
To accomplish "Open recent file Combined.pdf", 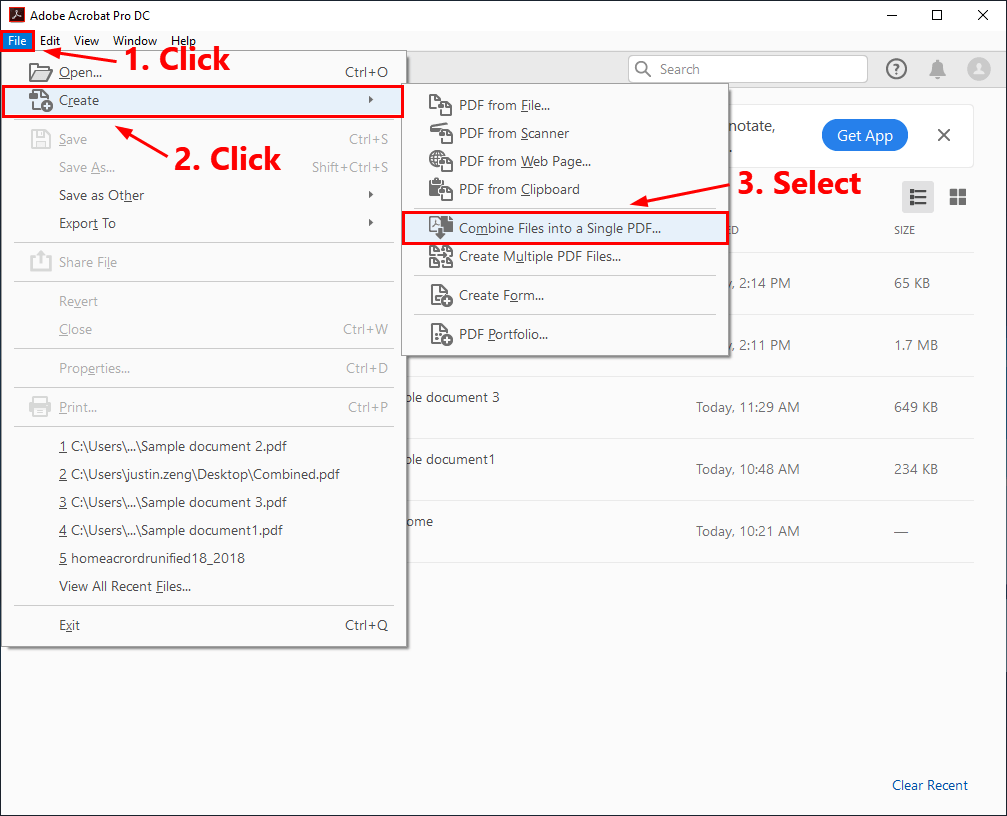I will coord(204,474).
